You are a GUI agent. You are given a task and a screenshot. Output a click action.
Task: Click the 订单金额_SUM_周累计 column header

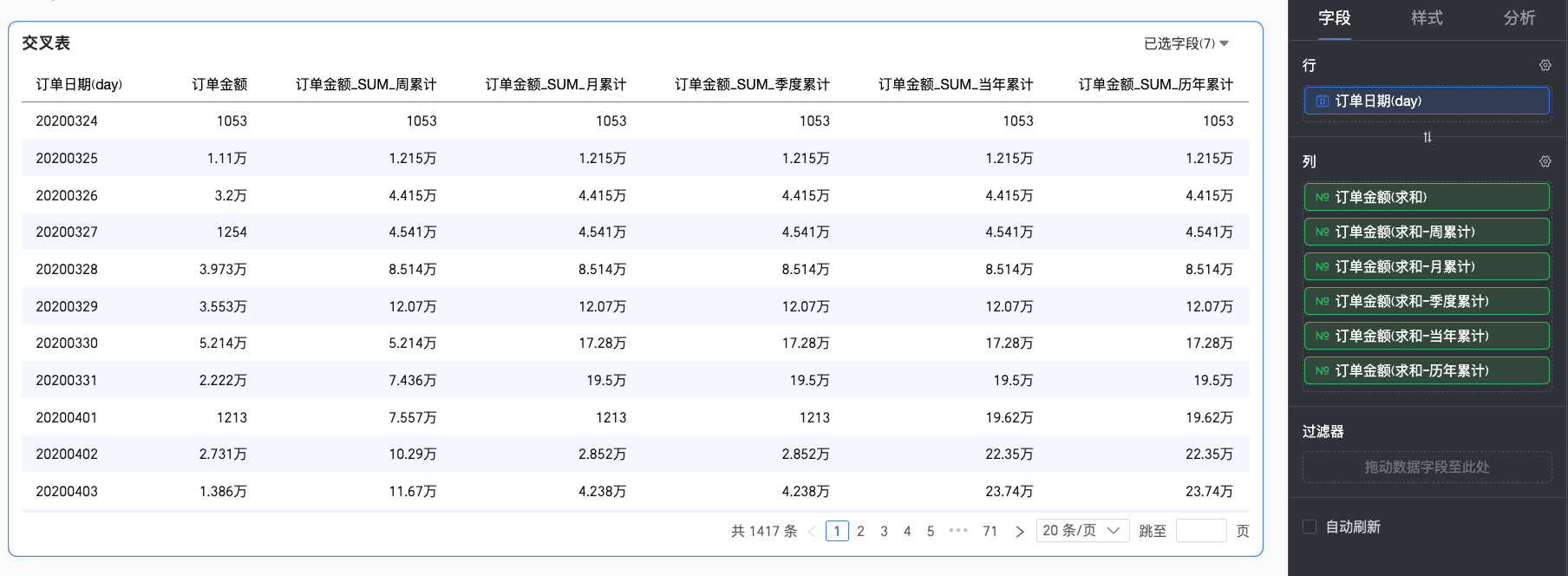(366, 84)
